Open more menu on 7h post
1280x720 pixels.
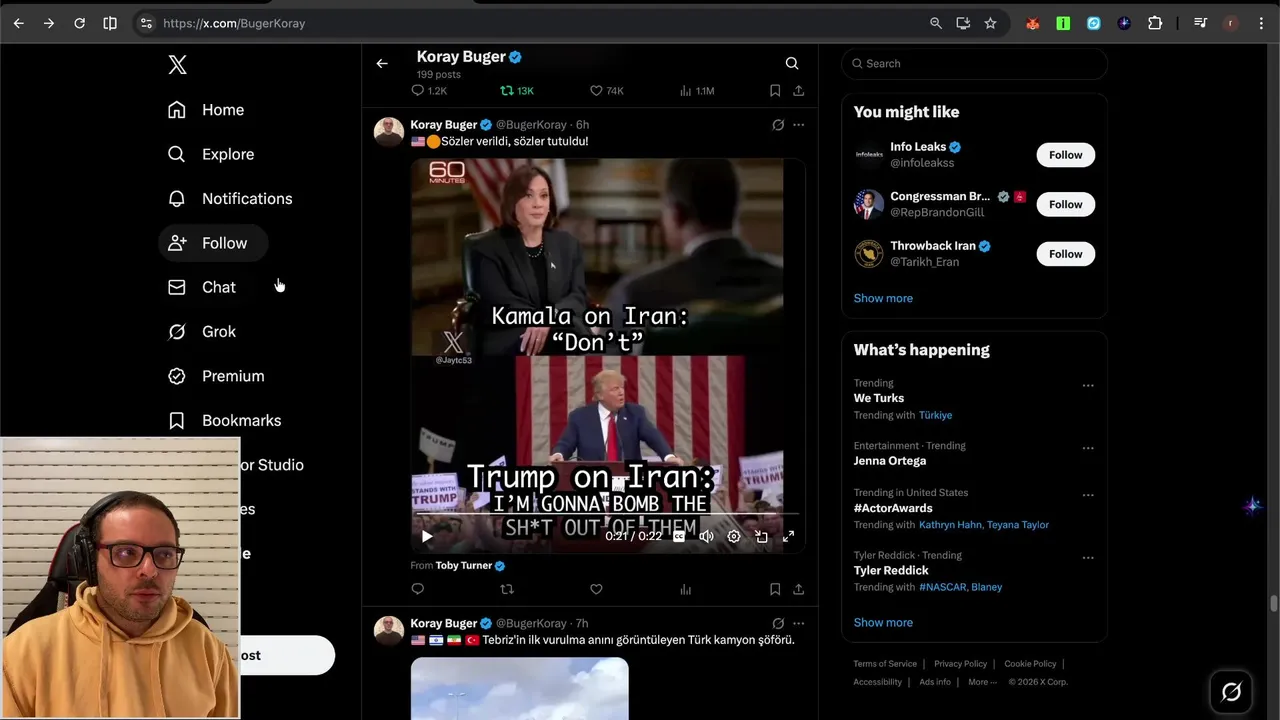click(798, 623)
